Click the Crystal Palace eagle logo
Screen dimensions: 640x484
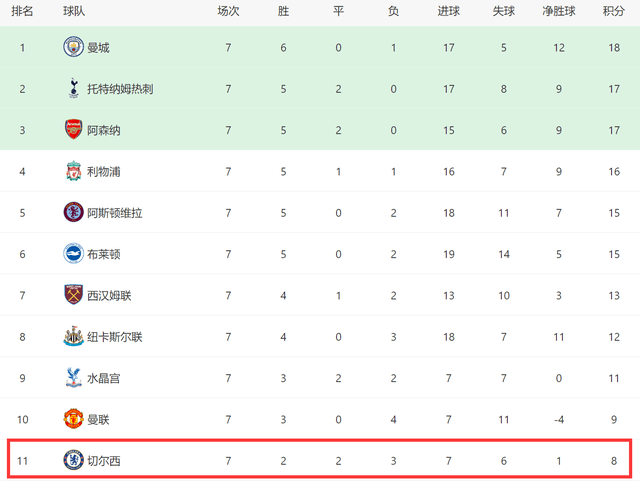point(73,377)
